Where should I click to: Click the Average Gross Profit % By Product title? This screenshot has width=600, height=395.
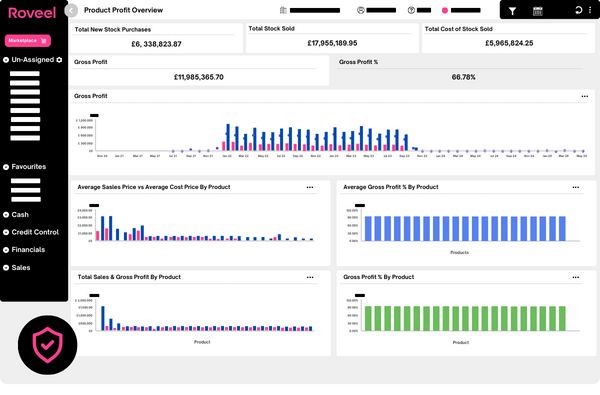tap(391, 187)
